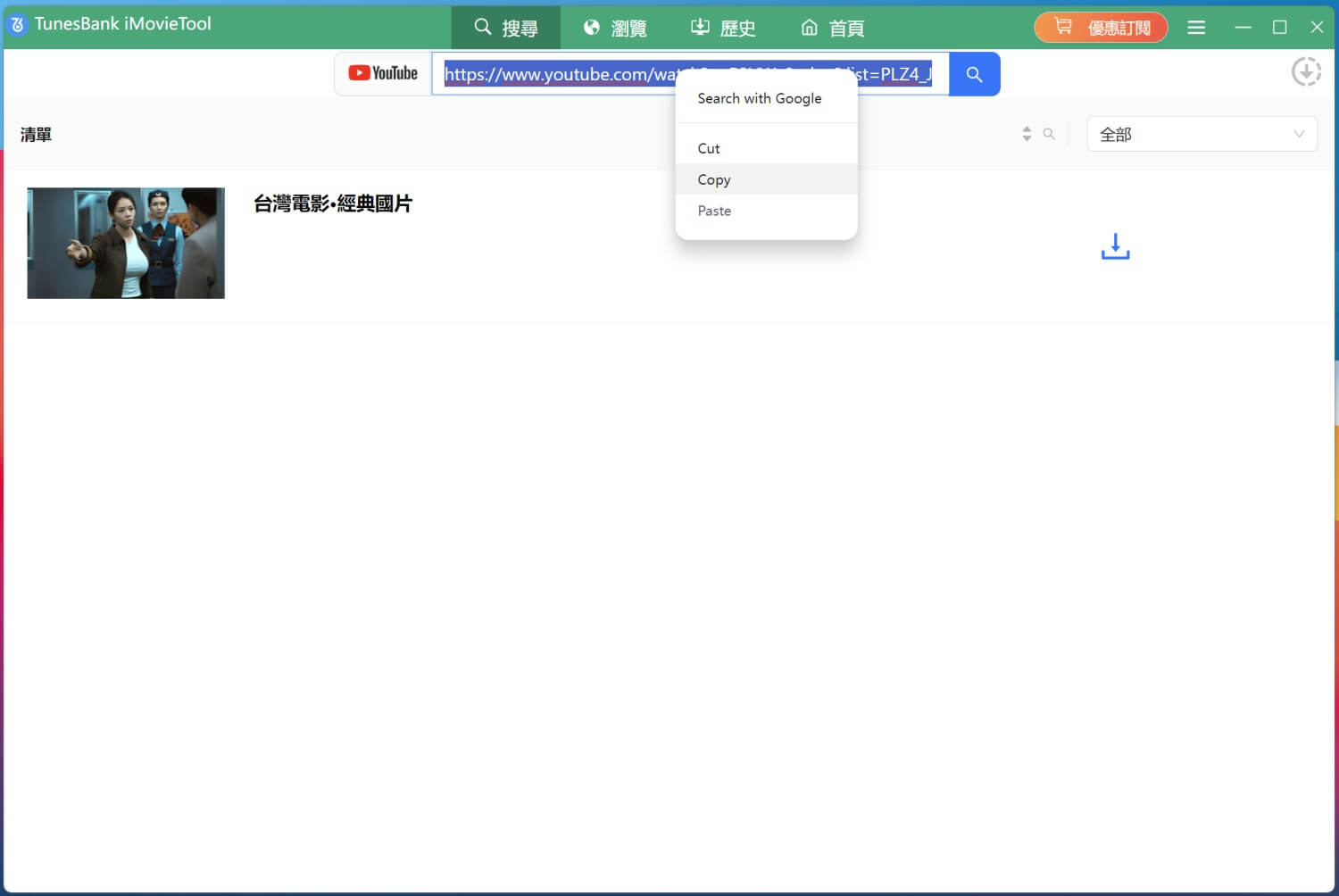Download the 台灣電影·經典國片 video
1339x896 pixels.
[x=1114, y=246]
